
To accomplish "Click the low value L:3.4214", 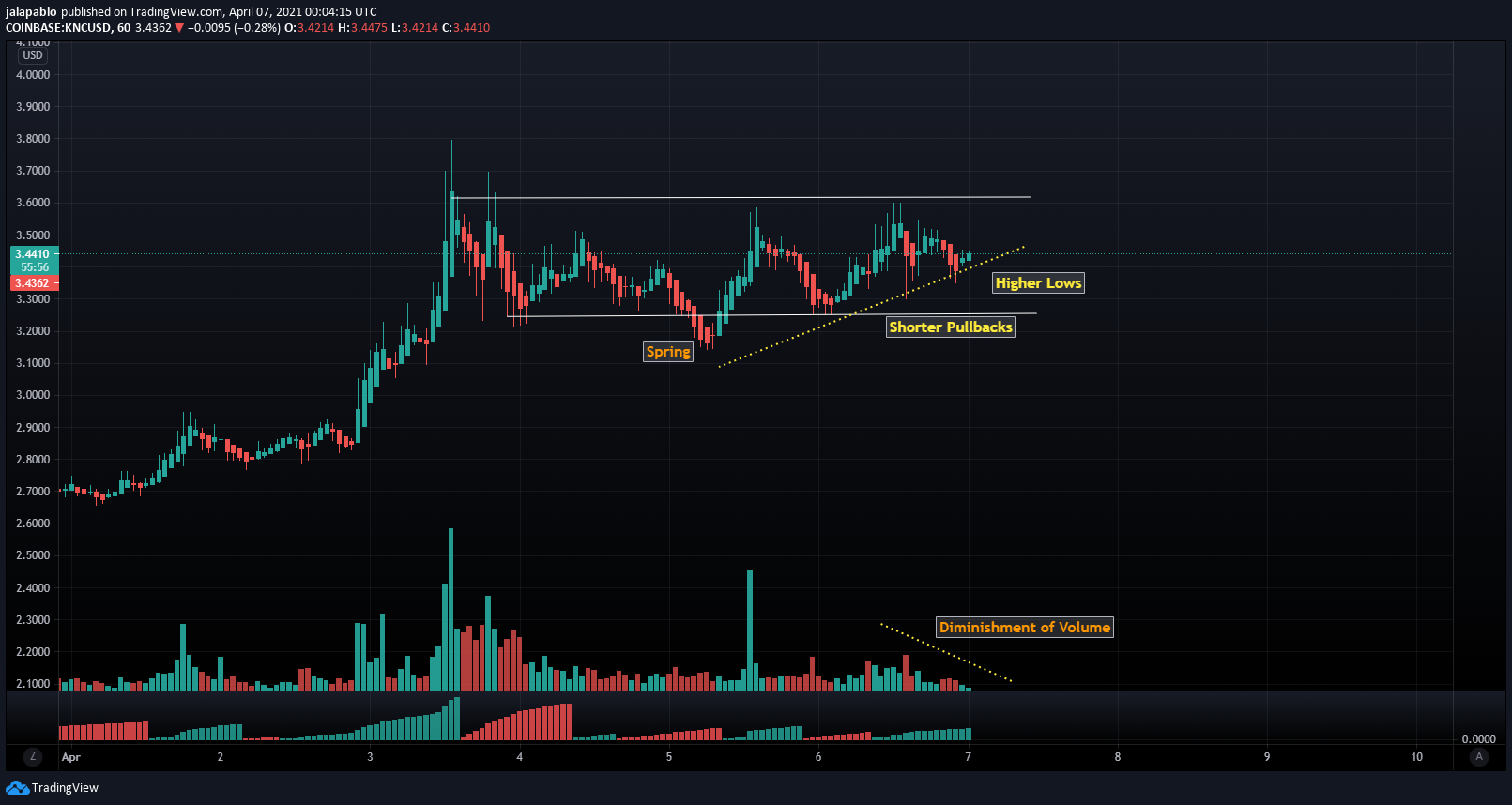I will click(415, 28).
